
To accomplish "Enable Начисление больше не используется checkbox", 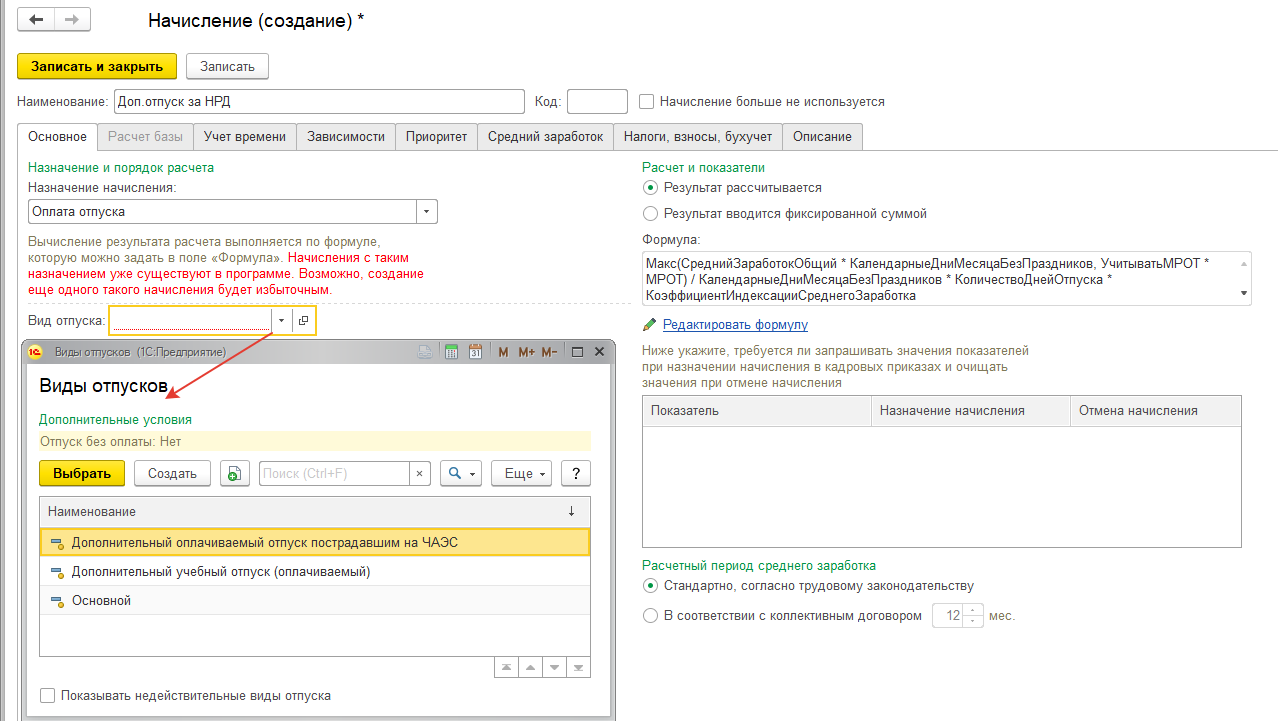I will [x=647, y=101].
